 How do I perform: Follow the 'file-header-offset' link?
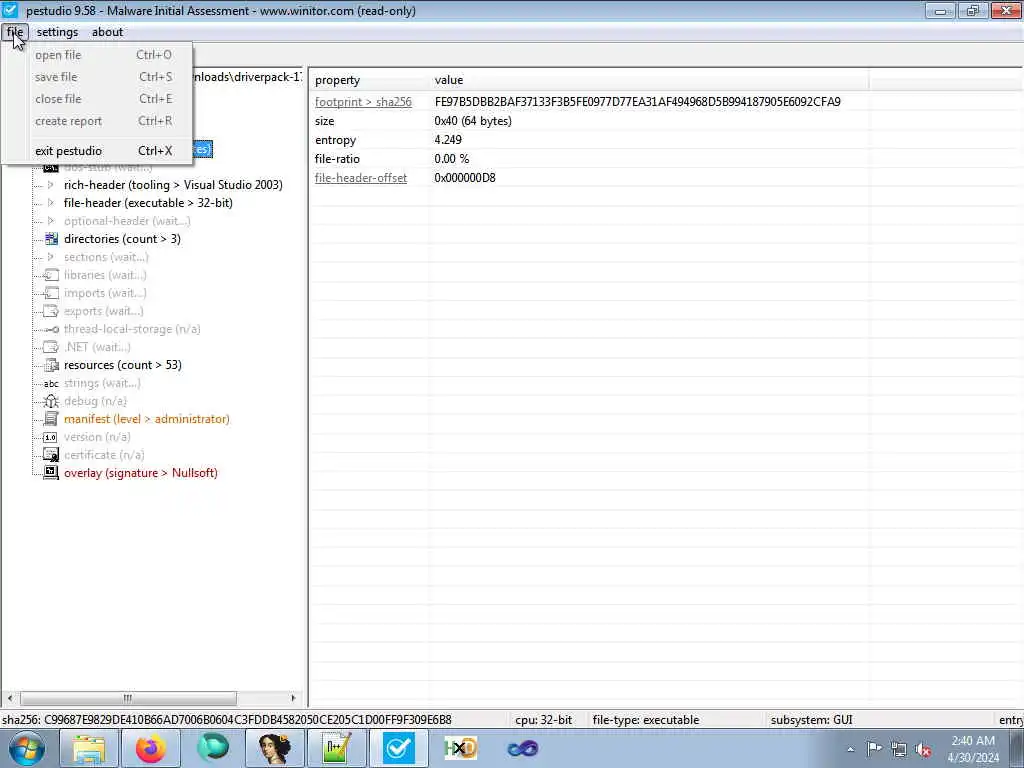coord(360,178)
